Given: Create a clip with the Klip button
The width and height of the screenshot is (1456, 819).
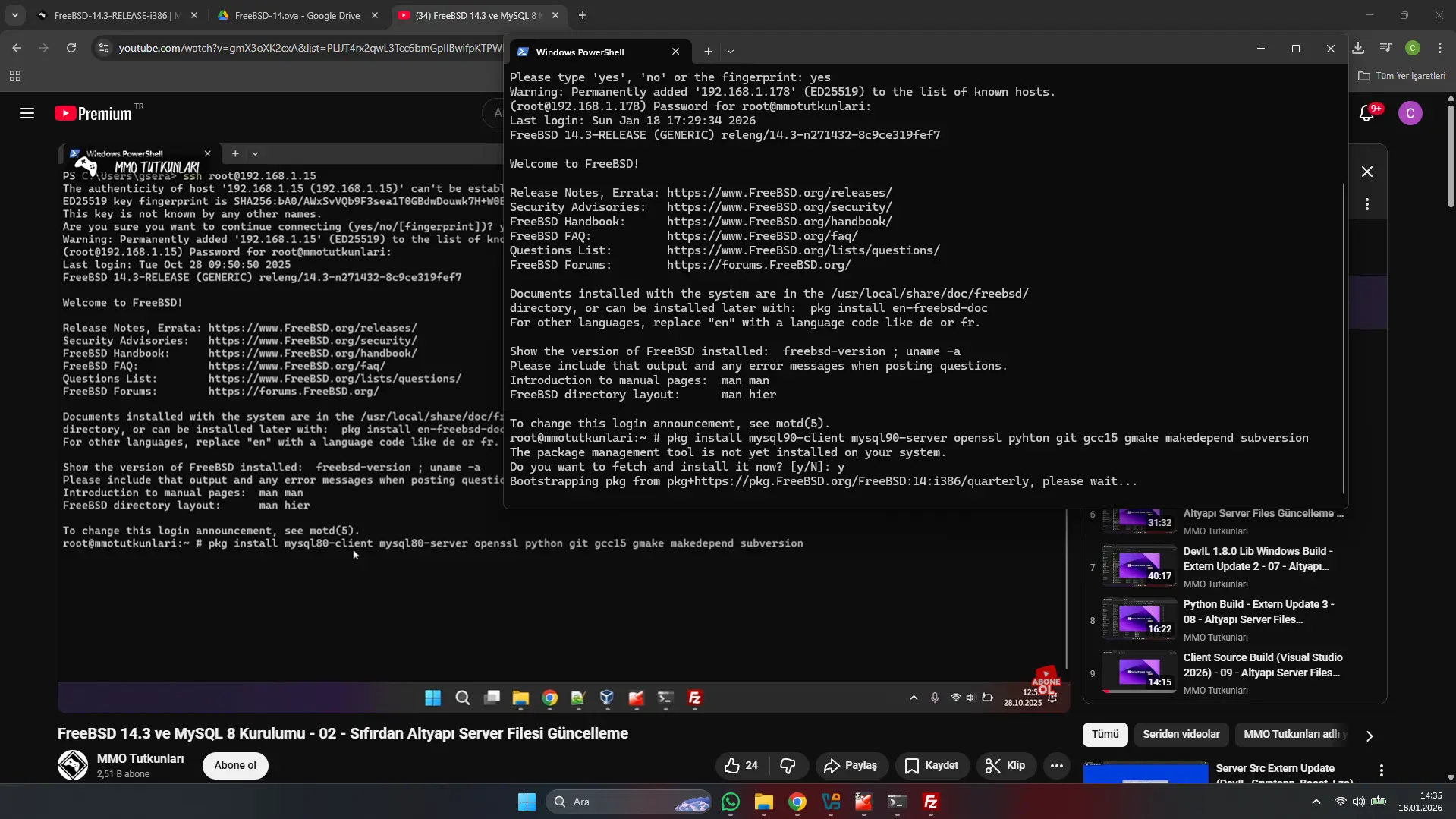Looking at the screenshot, I should pyautogui.click(x=1005, y=765).
